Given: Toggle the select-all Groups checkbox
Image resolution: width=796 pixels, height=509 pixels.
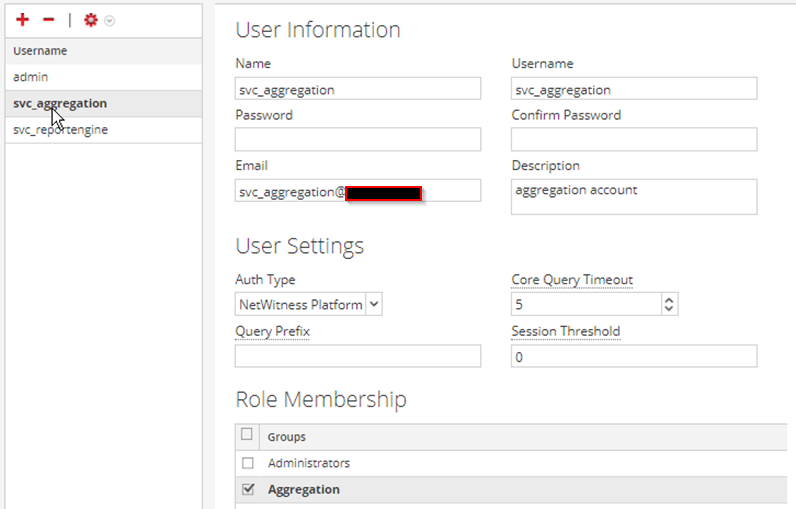Looking at the screenshot, I should pos(247,435).
